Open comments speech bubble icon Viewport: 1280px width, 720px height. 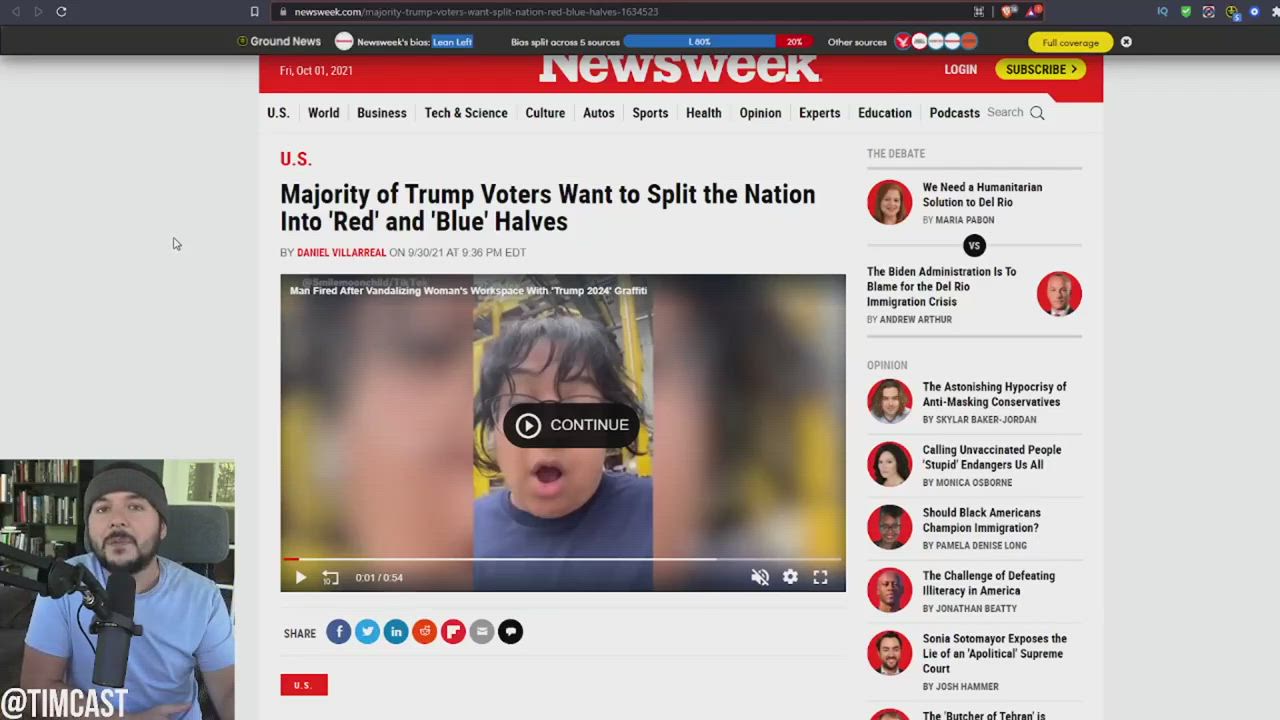[x=510, y=632]
